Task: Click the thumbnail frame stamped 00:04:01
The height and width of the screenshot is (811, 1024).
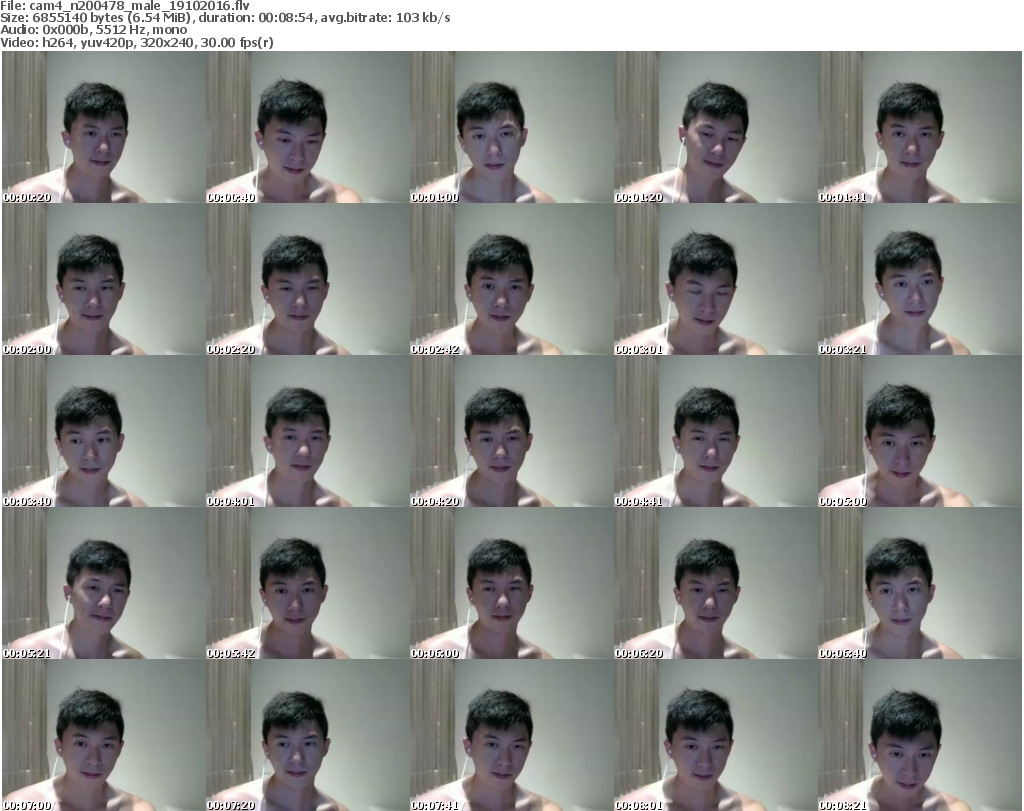Action: click(308, 432)
